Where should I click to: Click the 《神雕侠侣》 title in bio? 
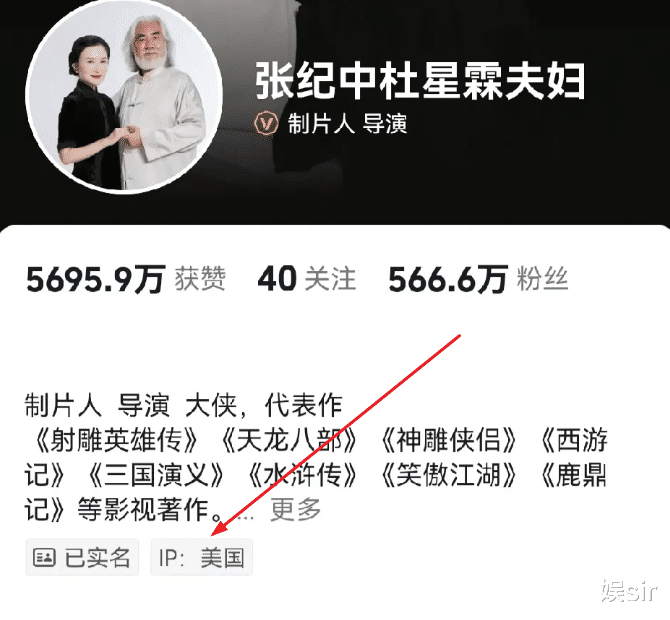[x=448, y=440]
